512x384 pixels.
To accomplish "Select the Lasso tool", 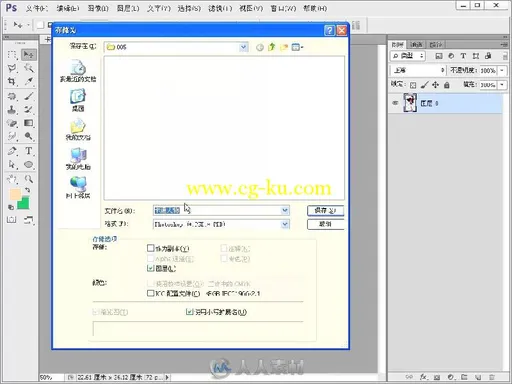I will (12, 68).
